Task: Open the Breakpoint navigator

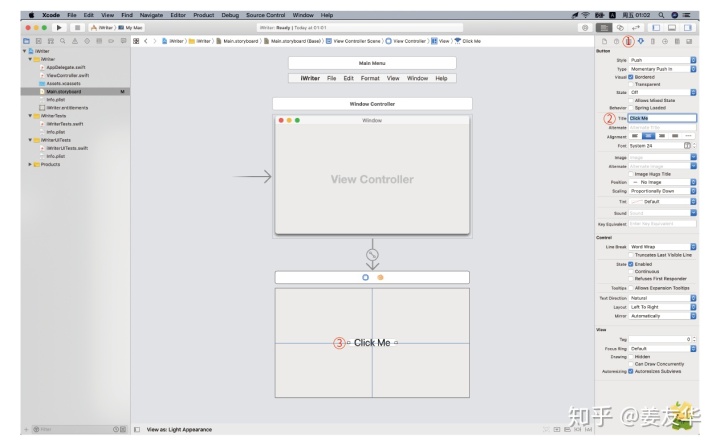Action: [x=111, y=41]
